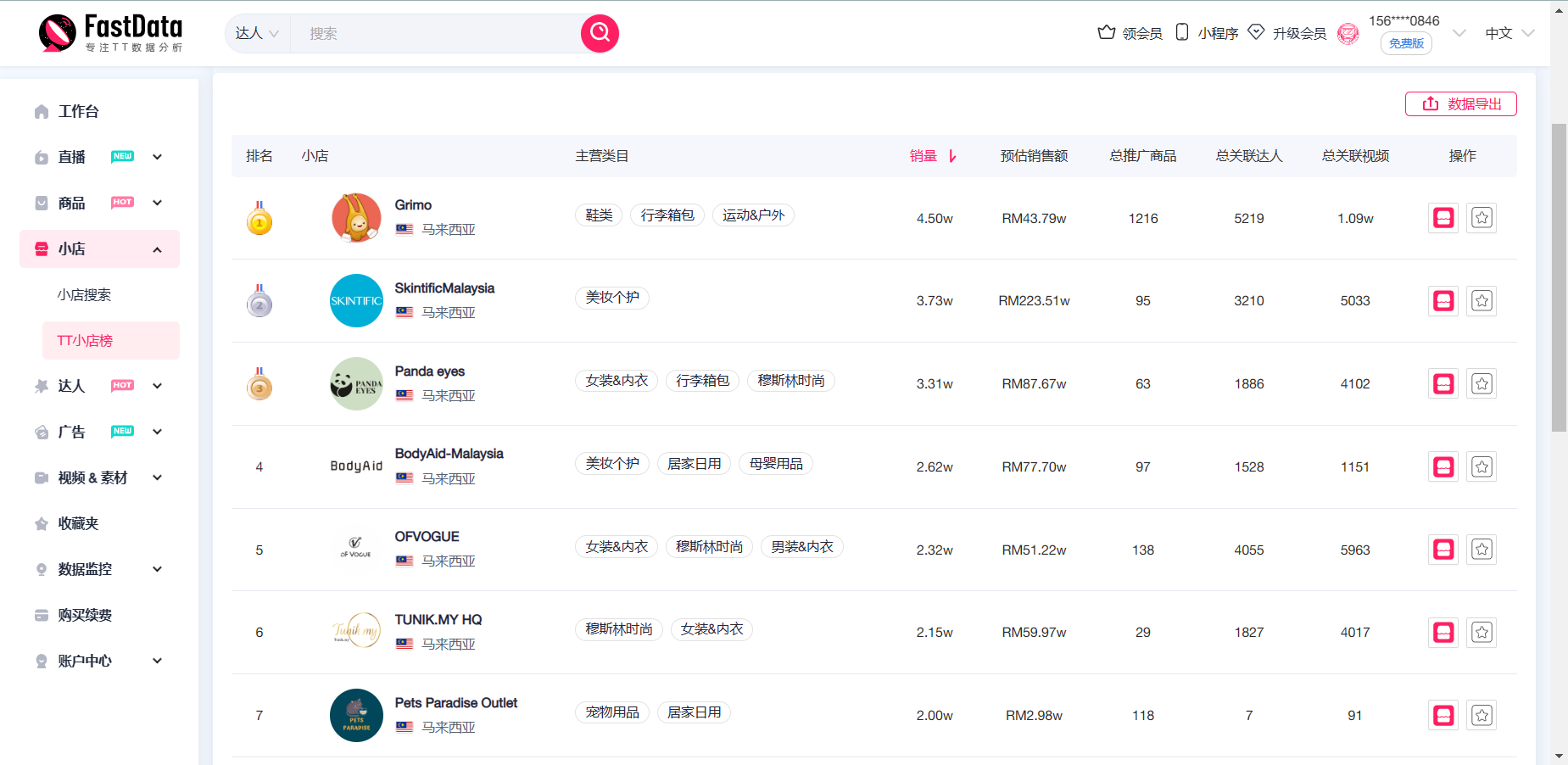1568x765 pixels.
Task: Open shop detail icon for BodyAid-Malaysia
Action: coord(1443,466)
